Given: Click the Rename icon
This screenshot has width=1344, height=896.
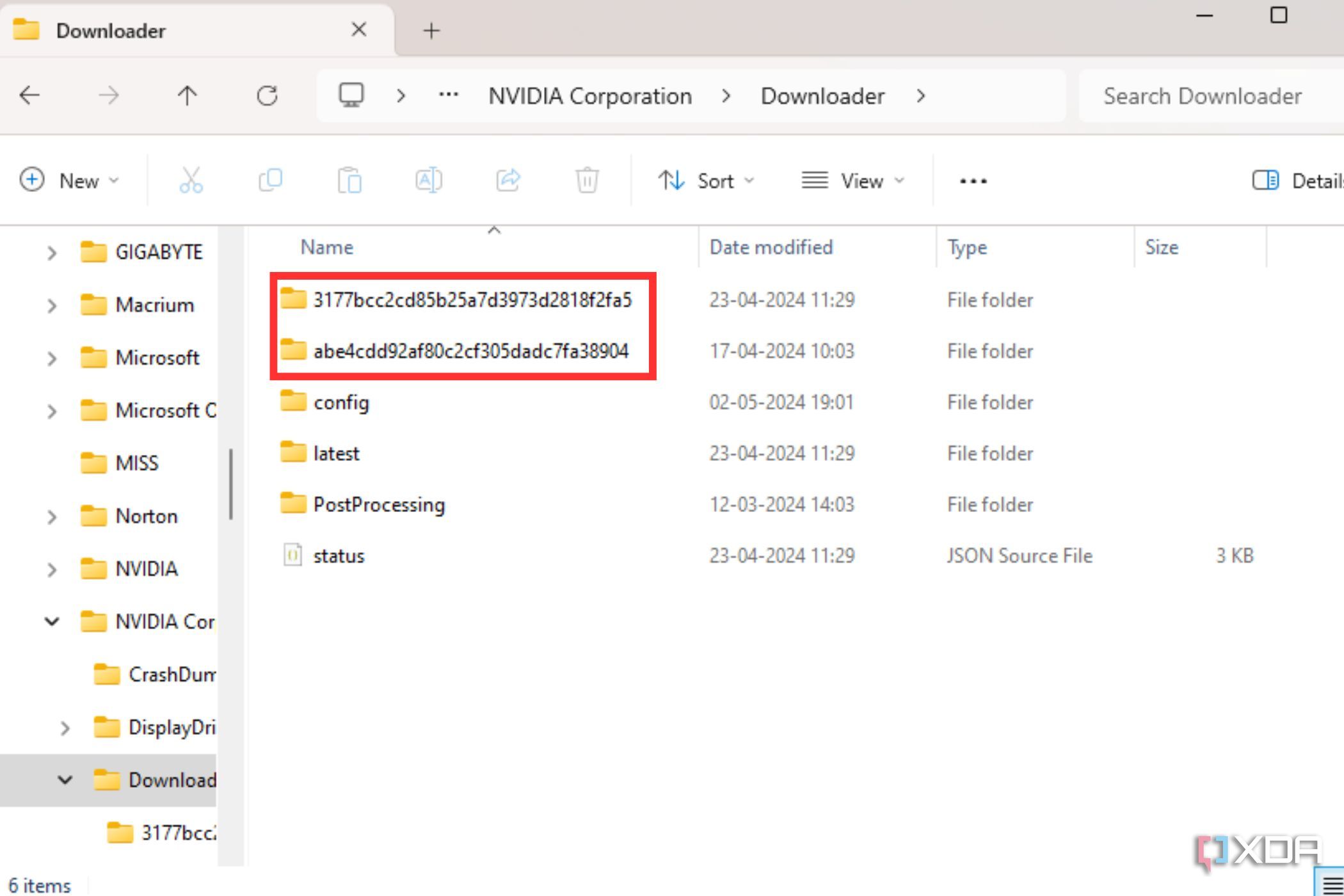Looking at the screenshot, I should [429, 180].
